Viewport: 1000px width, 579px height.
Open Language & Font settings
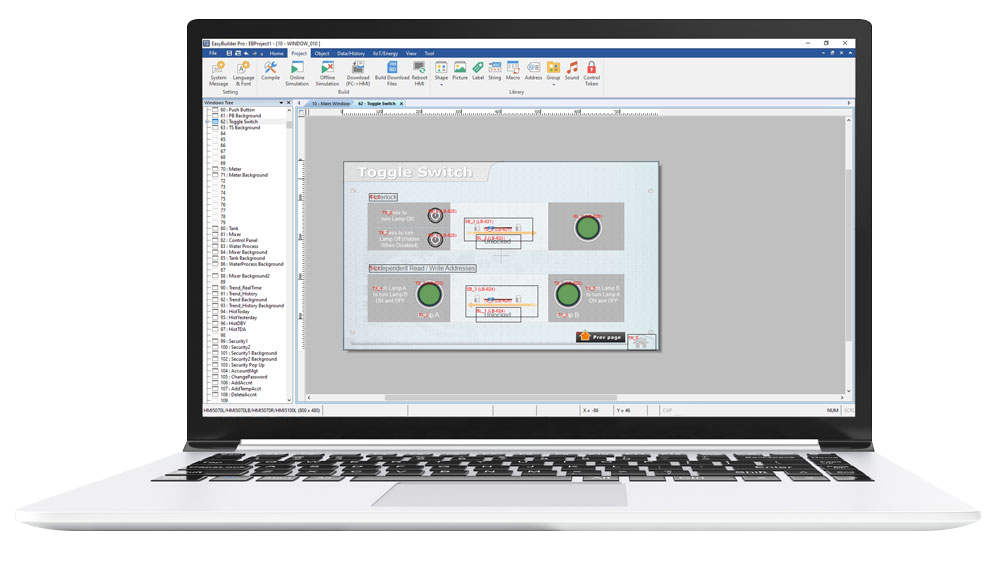pos(243,73)
